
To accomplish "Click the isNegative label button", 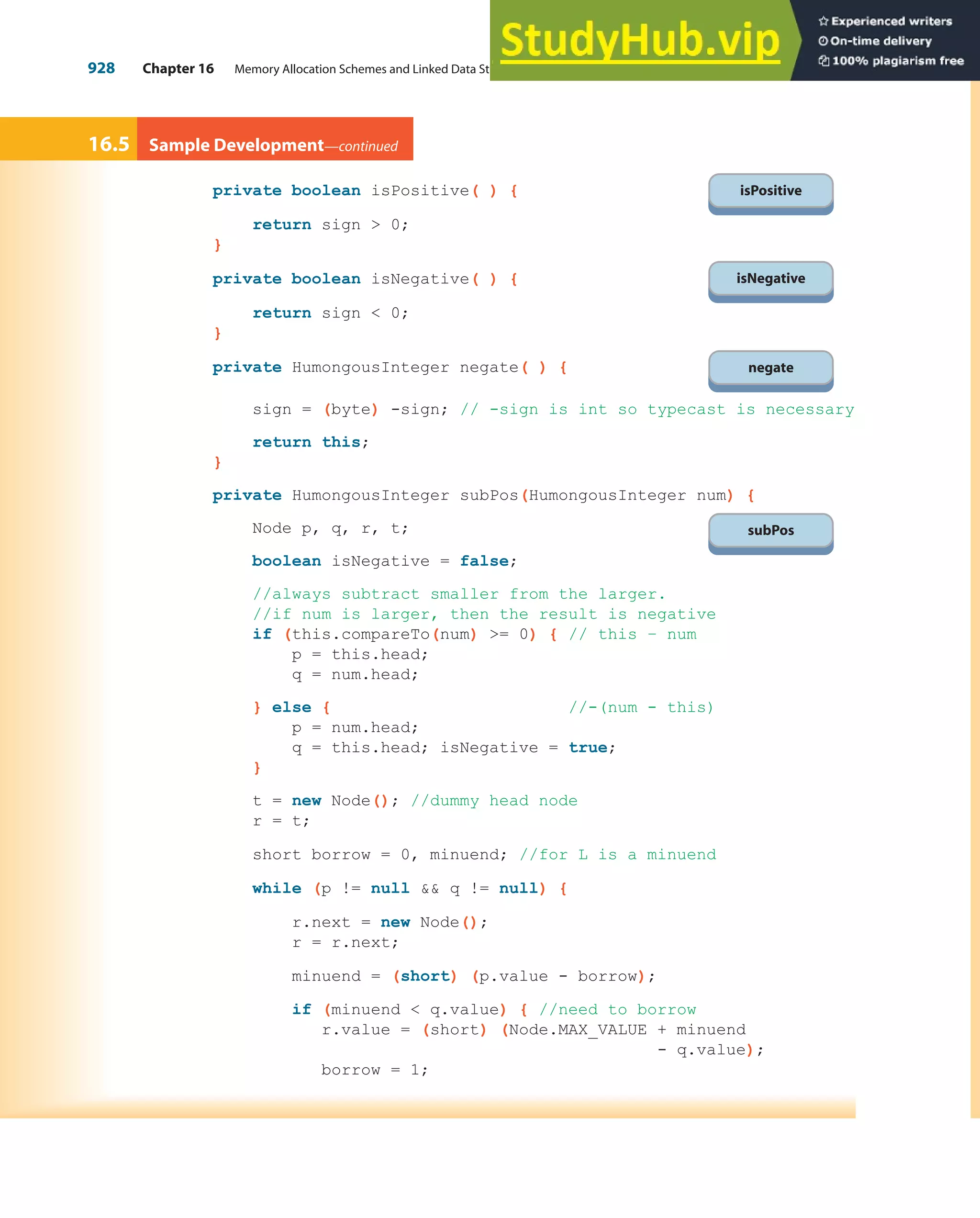I will pos(770,279).
